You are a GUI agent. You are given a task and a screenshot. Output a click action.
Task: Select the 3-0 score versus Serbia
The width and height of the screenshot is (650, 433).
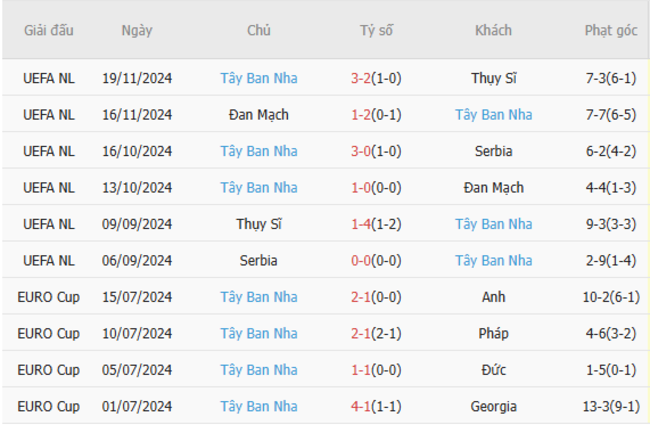[362, 151]
